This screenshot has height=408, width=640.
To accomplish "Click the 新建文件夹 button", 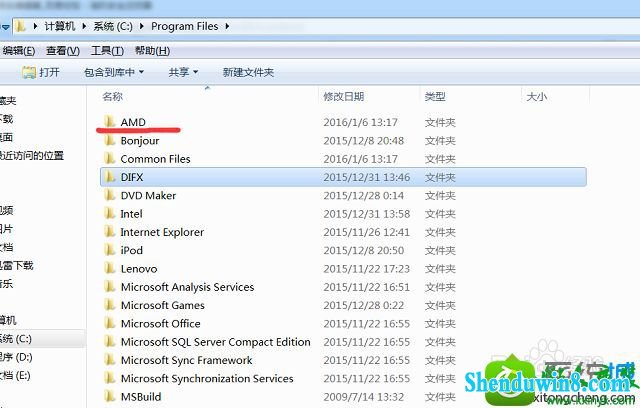I will [248, 72].
